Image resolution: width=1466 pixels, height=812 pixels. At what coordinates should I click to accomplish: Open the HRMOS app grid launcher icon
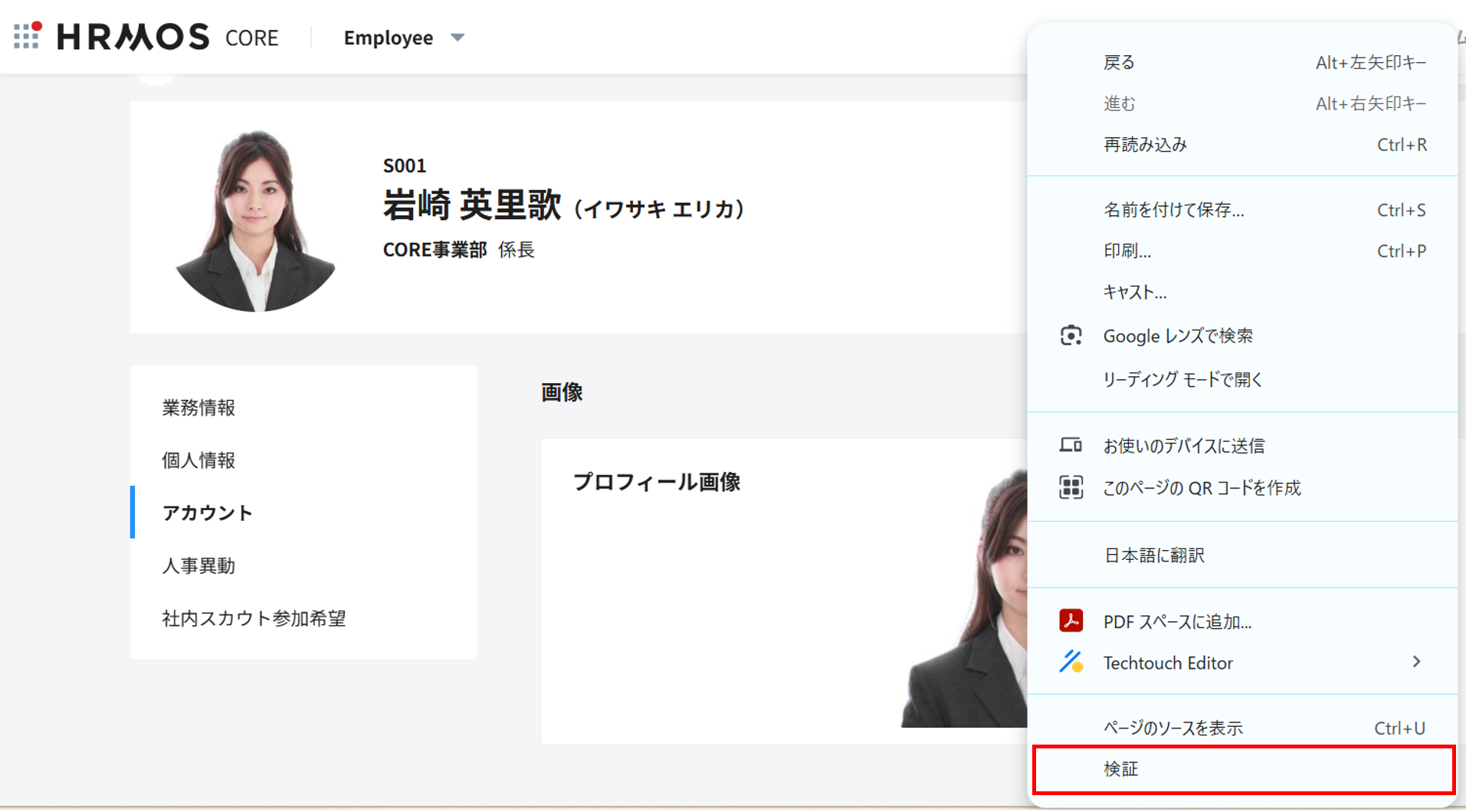[x=27, y=36]
